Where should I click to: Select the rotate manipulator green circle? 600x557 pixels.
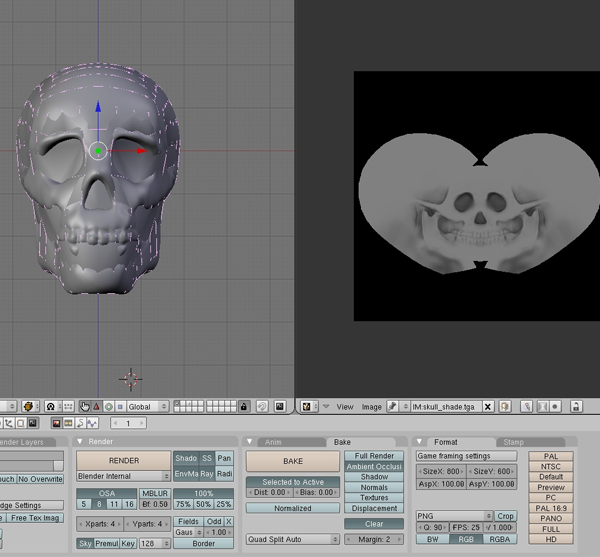[108, 406]
